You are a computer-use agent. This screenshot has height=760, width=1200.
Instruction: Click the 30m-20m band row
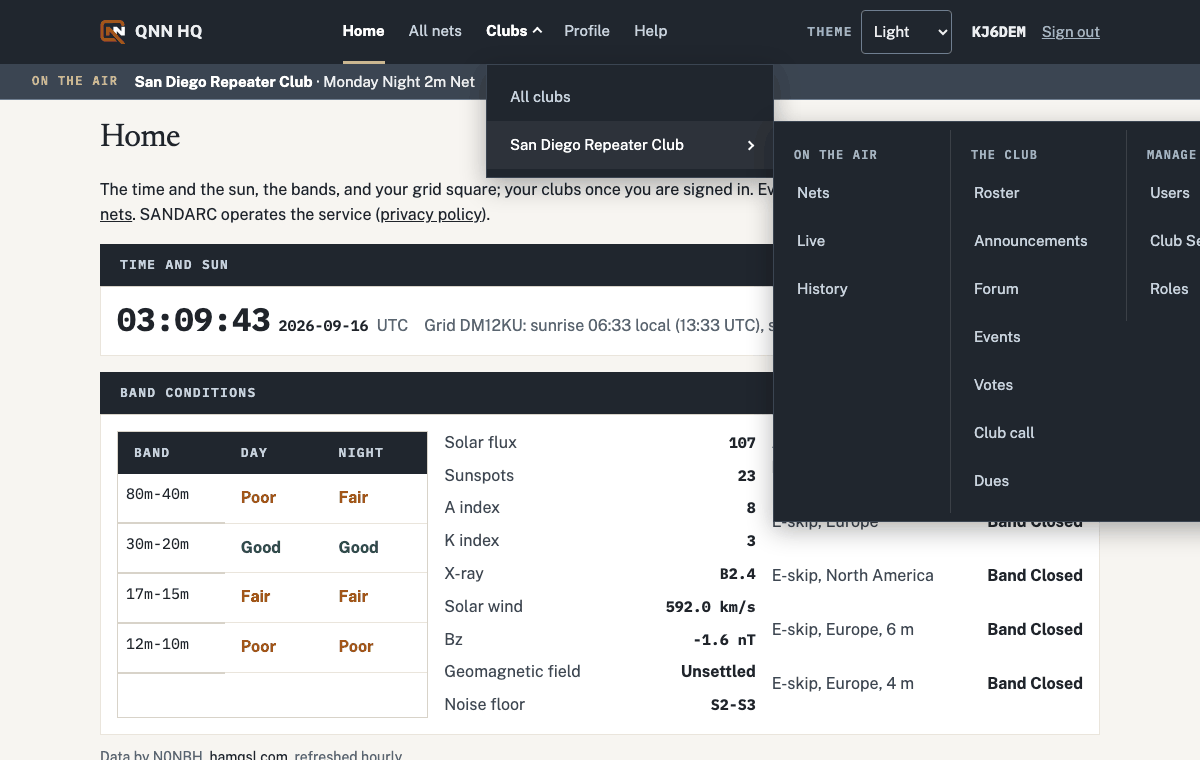[272, 548]
